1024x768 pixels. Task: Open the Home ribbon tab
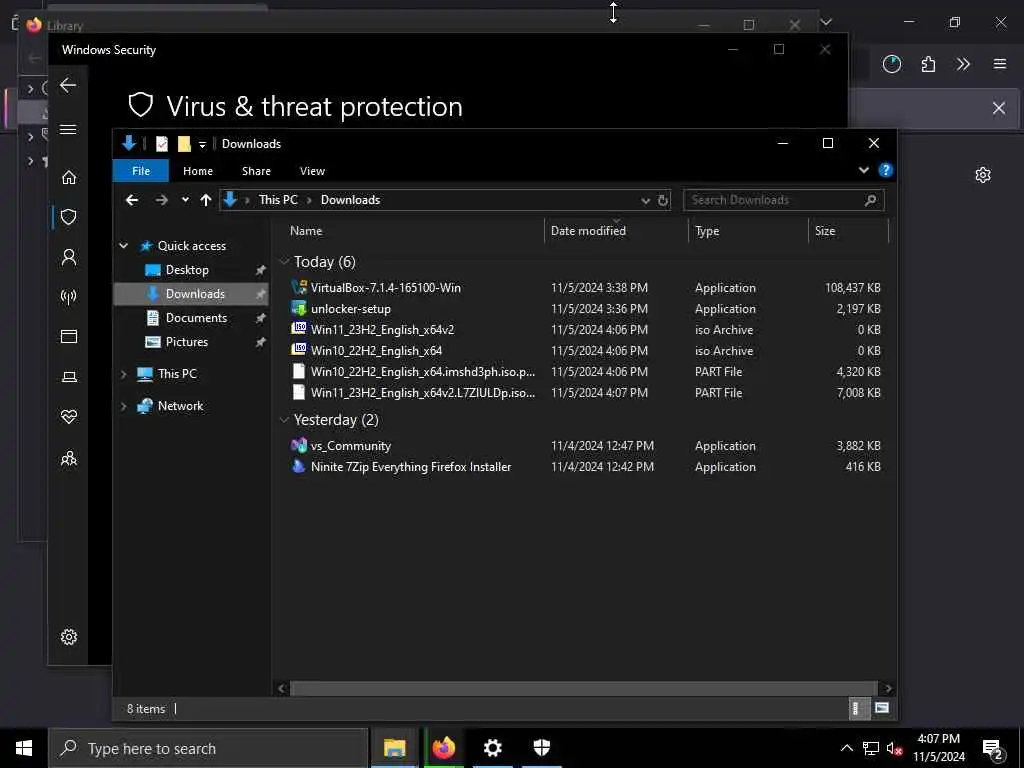pos(198,170)
